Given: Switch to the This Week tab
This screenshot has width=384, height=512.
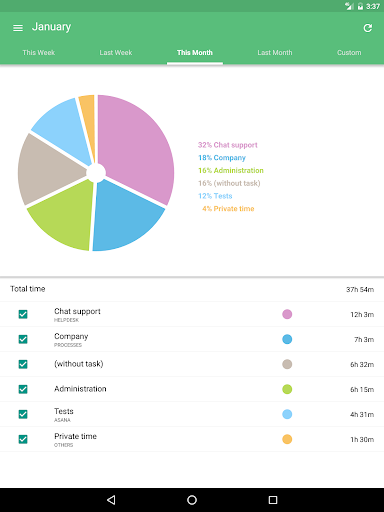Looking at the screenshot, I should (39, 53).
